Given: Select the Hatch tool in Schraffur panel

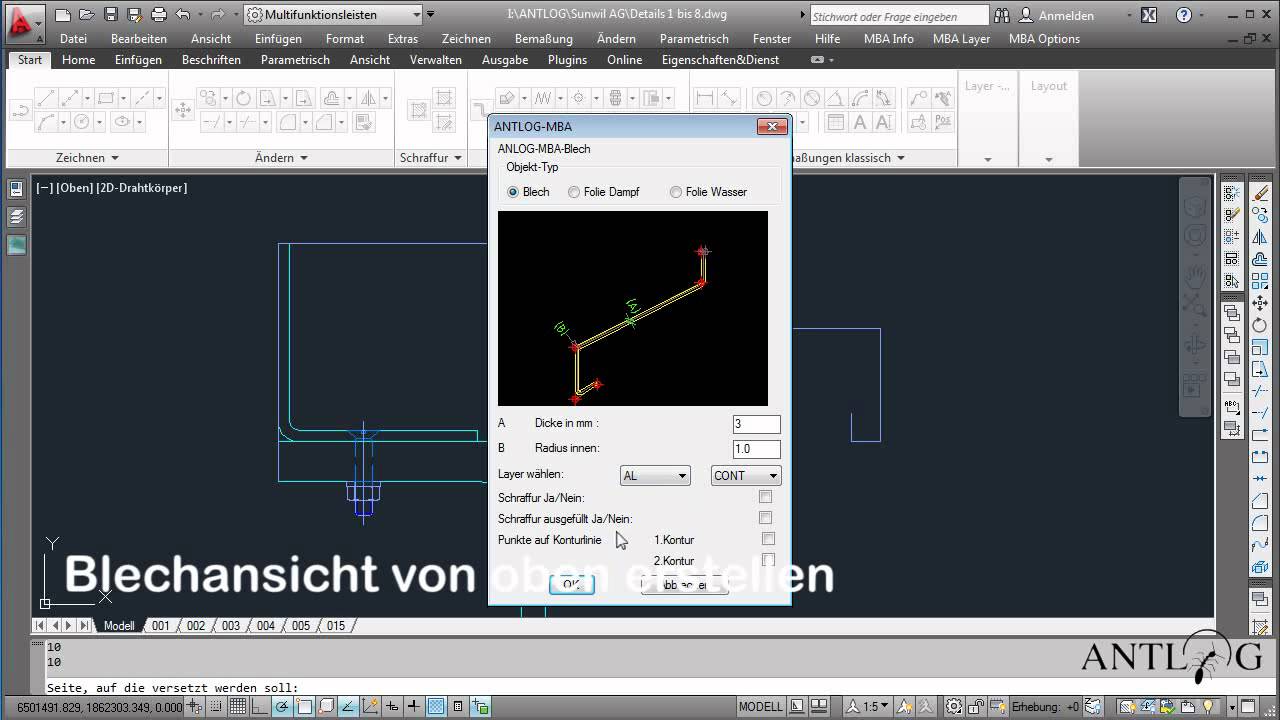Looking at the screenshot, I should 419,111.
